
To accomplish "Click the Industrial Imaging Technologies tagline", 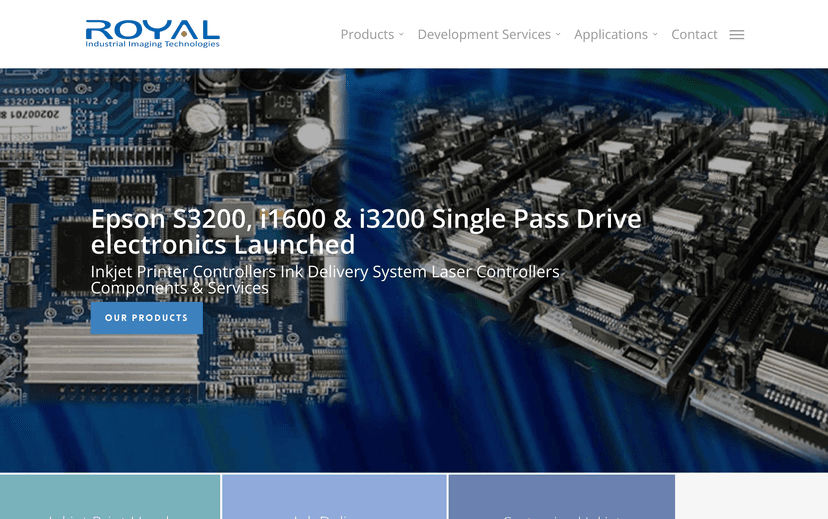I will [x=152, y=45].
